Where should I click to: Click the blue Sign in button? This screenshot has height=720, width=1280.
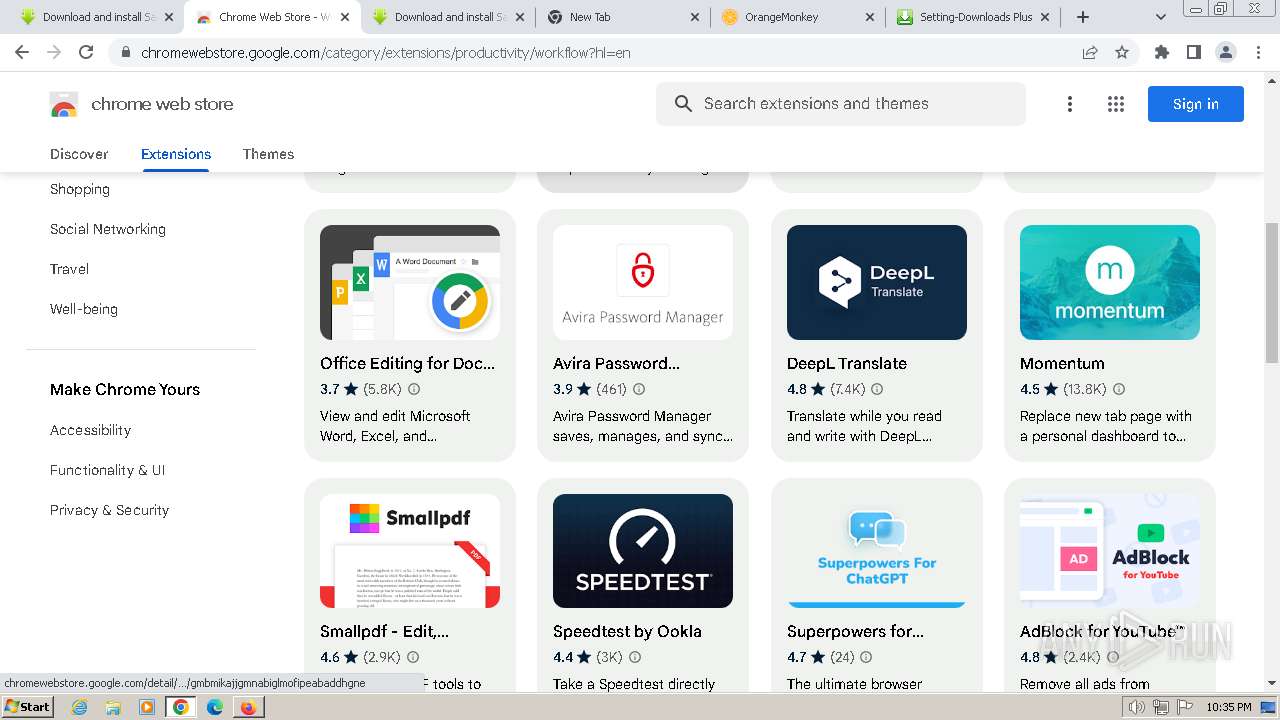tap(1195, 104)
